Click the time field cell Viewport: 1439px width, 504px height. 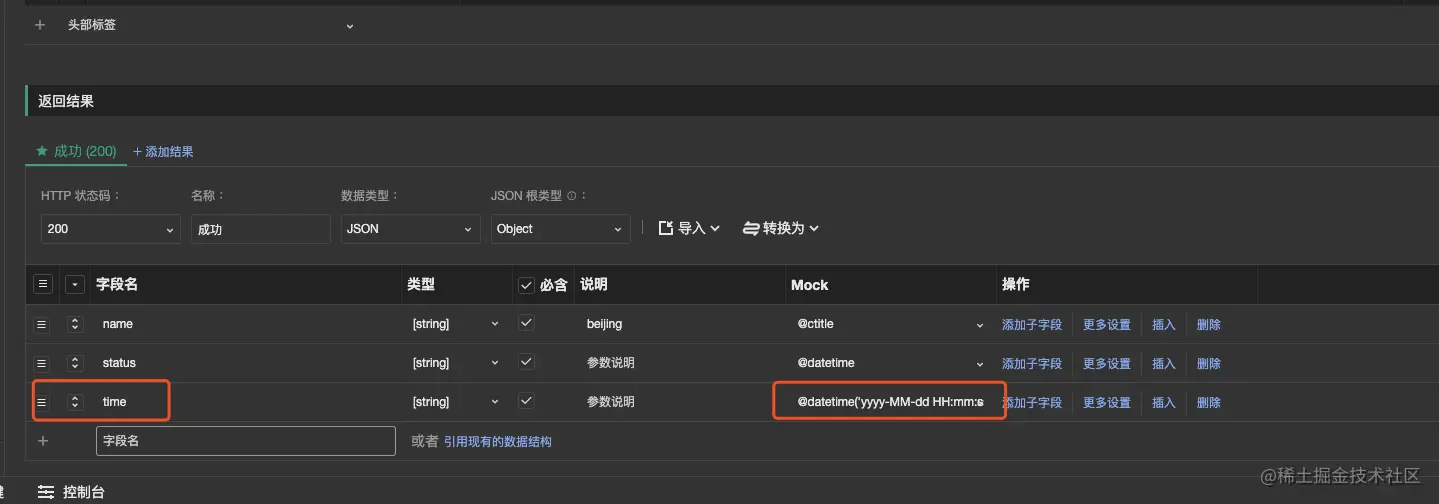click(246, 402)
